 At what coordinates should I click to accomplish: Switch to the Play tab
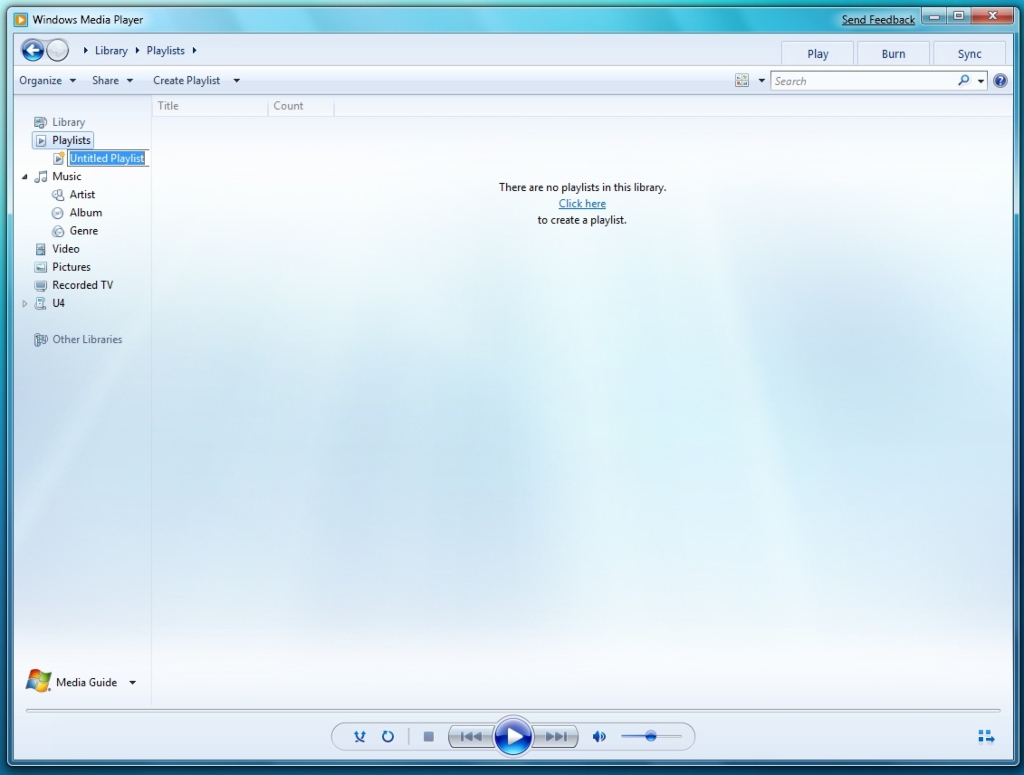coord(818,54)
